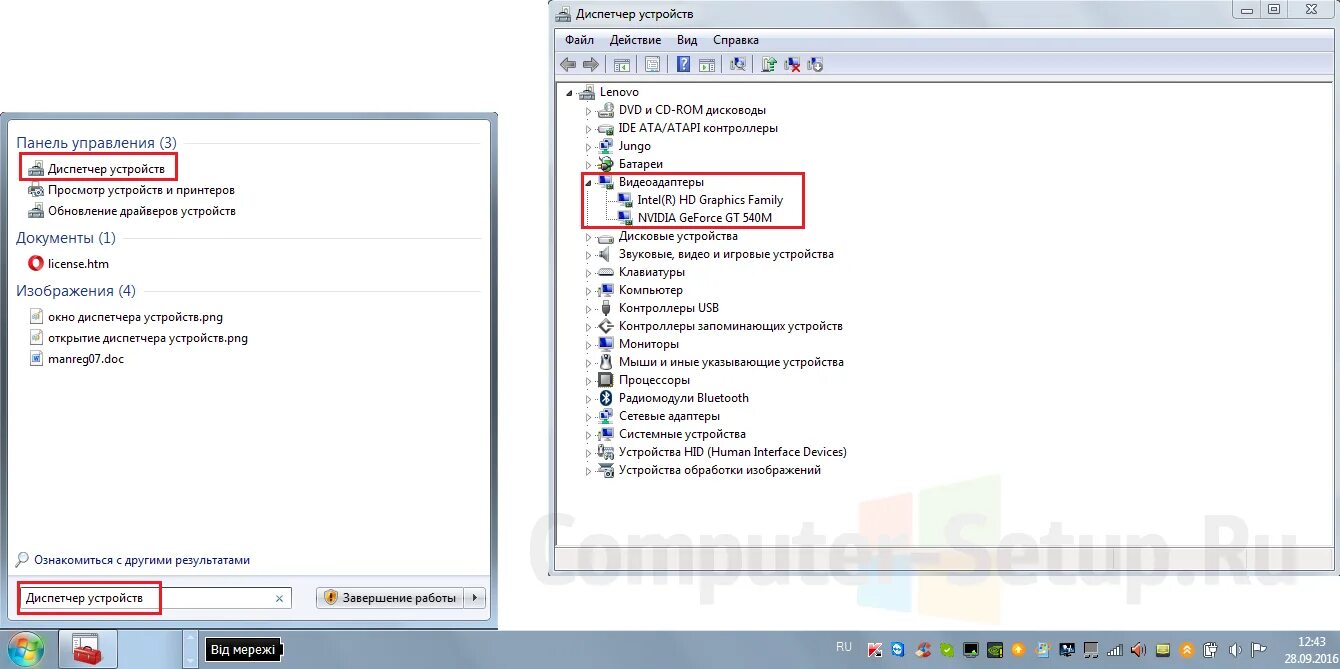1340x669 pixels.
Task: Open the TeamViewer tray icon
Action: (898, 649)
